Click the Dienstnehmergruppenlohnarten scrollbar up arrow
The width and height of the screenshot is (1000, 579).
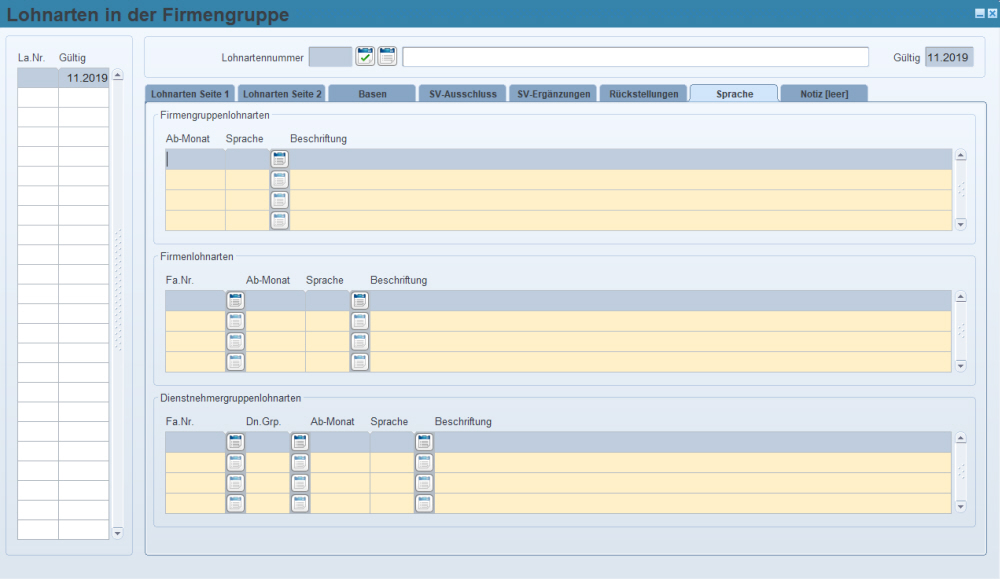pyautogui.click(x=960, y=438)
